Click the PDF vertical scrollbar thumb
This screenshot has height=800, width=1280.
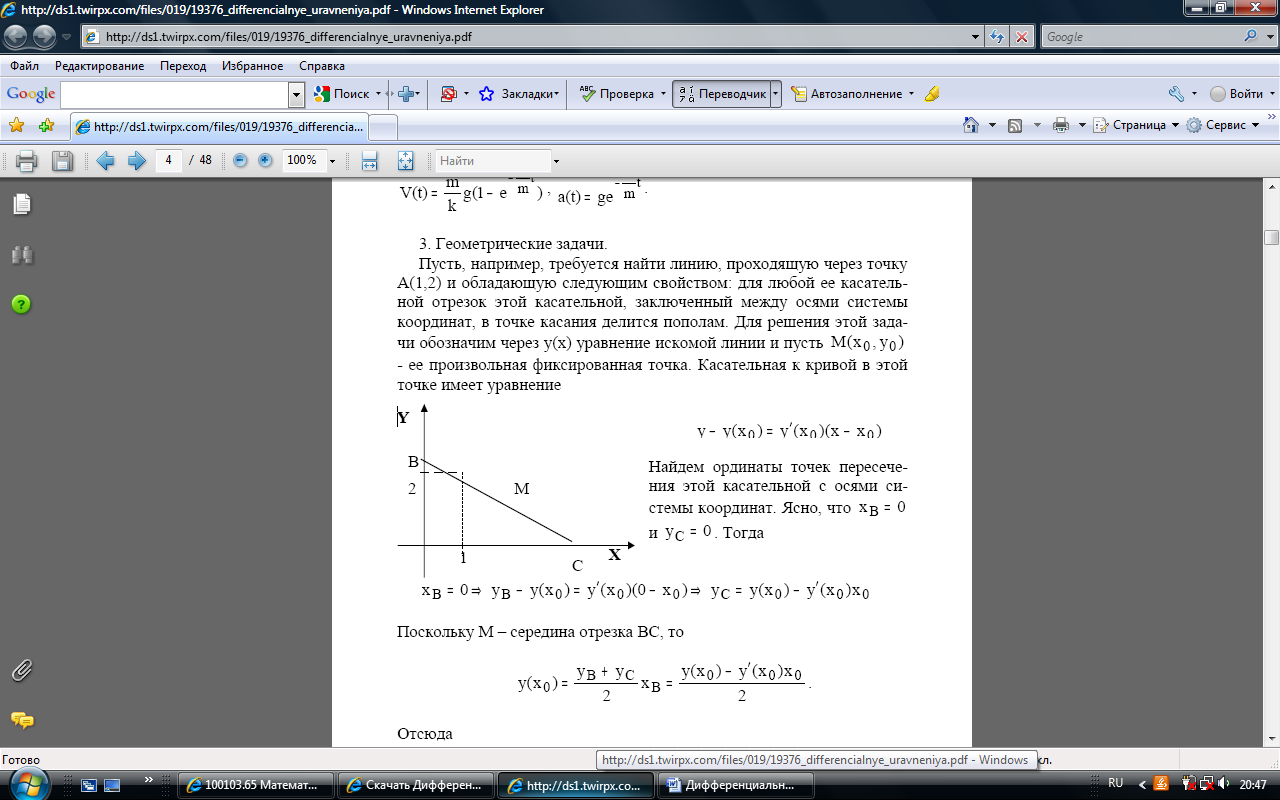coord(1271,237)
